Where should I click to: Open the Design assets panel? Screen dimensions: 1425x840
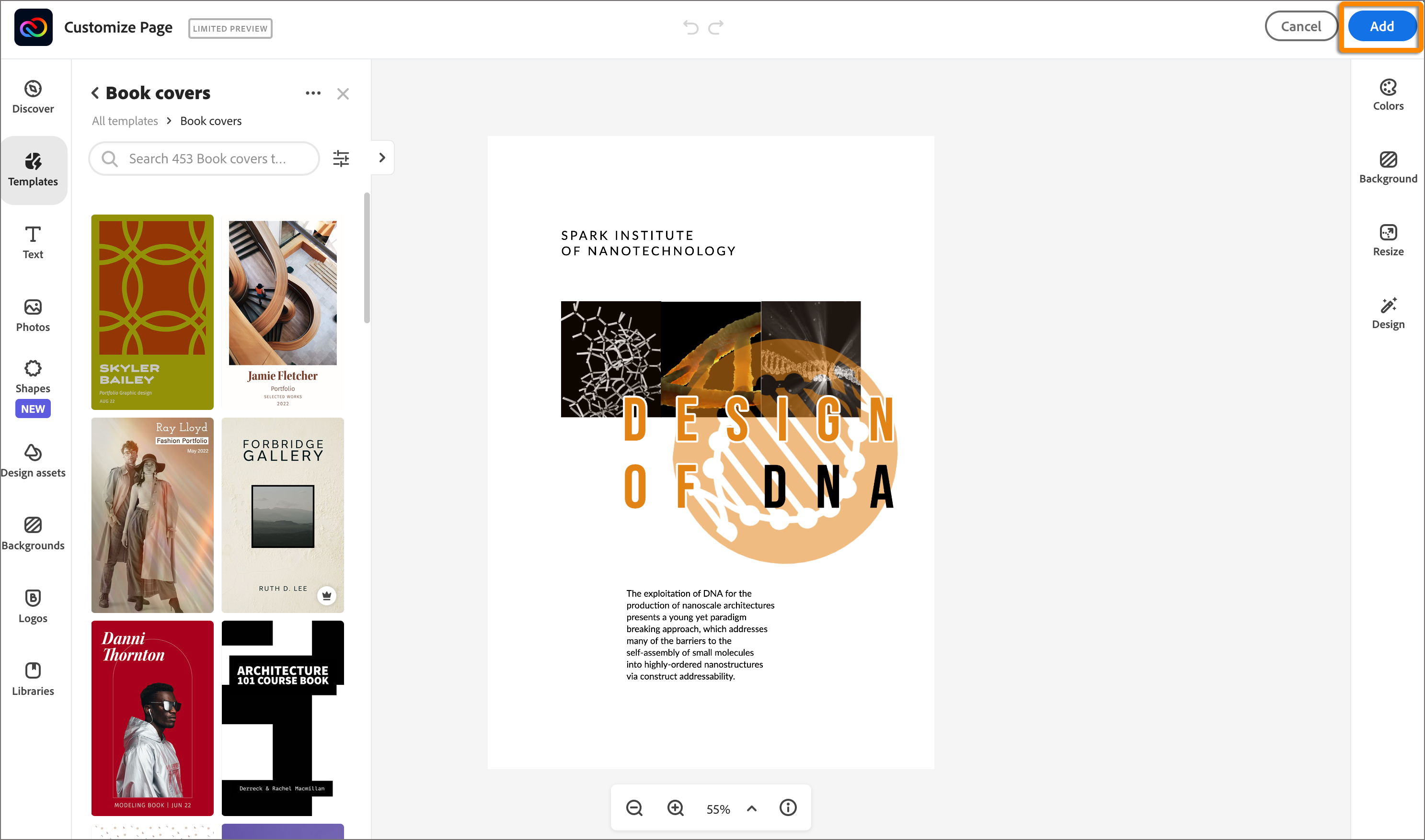[33, 460]
